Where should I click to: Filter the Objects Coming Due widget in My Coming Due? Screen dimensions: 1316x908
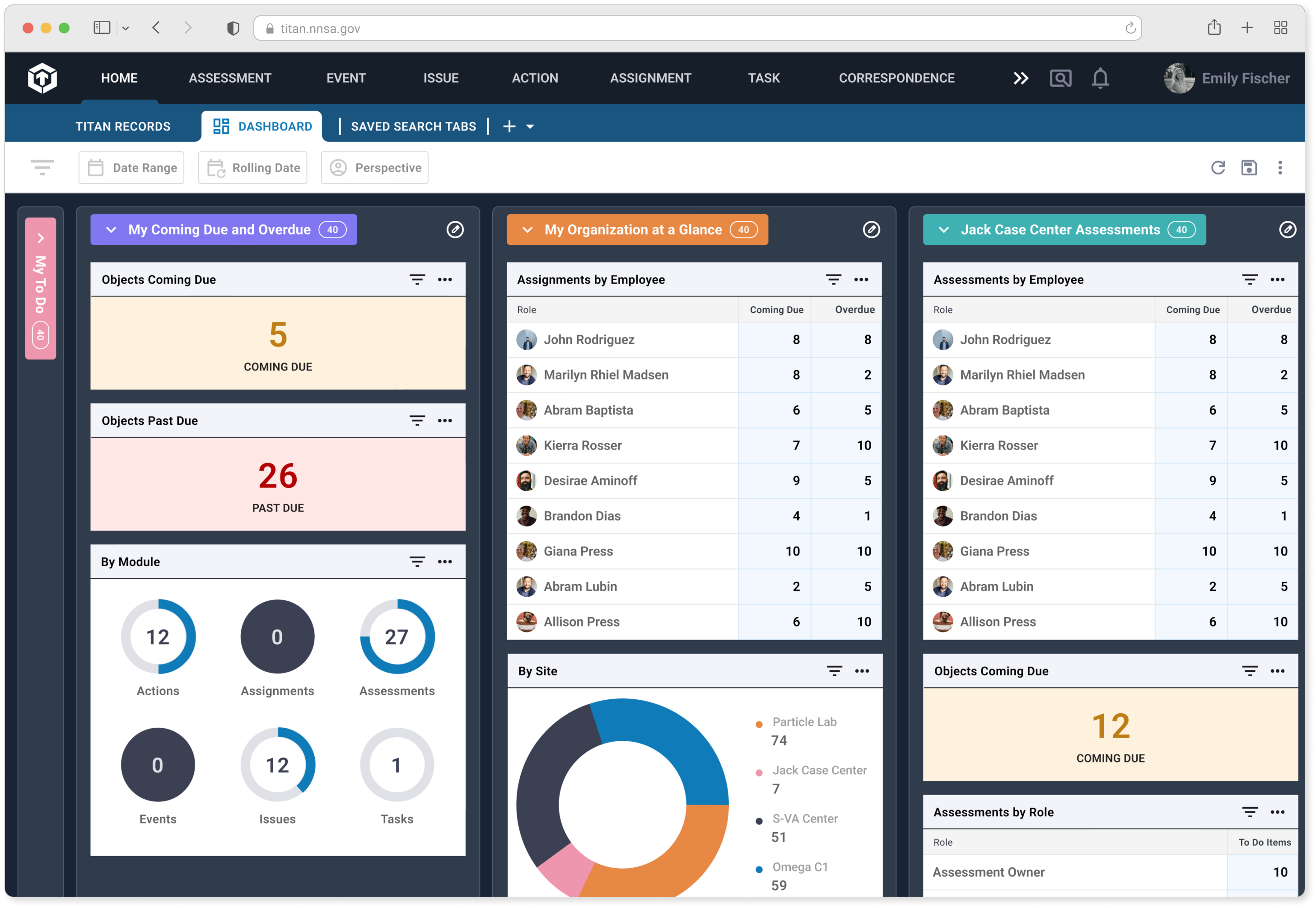coord(417,279)
